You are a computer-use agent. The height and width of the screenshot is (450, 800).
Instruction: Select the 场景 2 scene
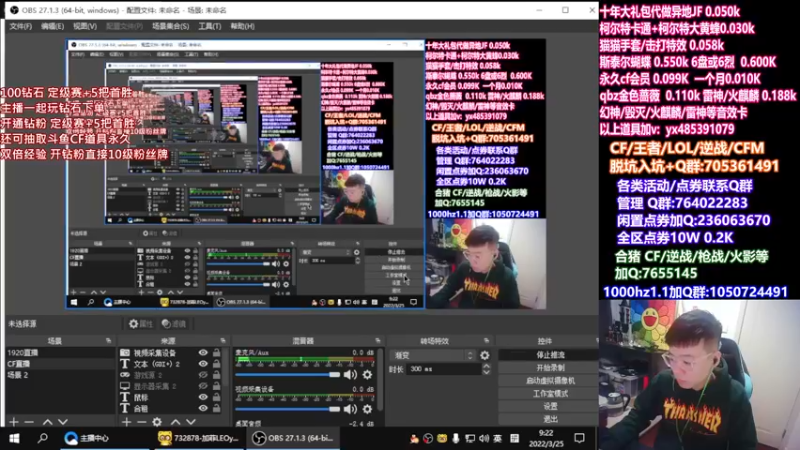pyautogui.click(x=60, y=375)
